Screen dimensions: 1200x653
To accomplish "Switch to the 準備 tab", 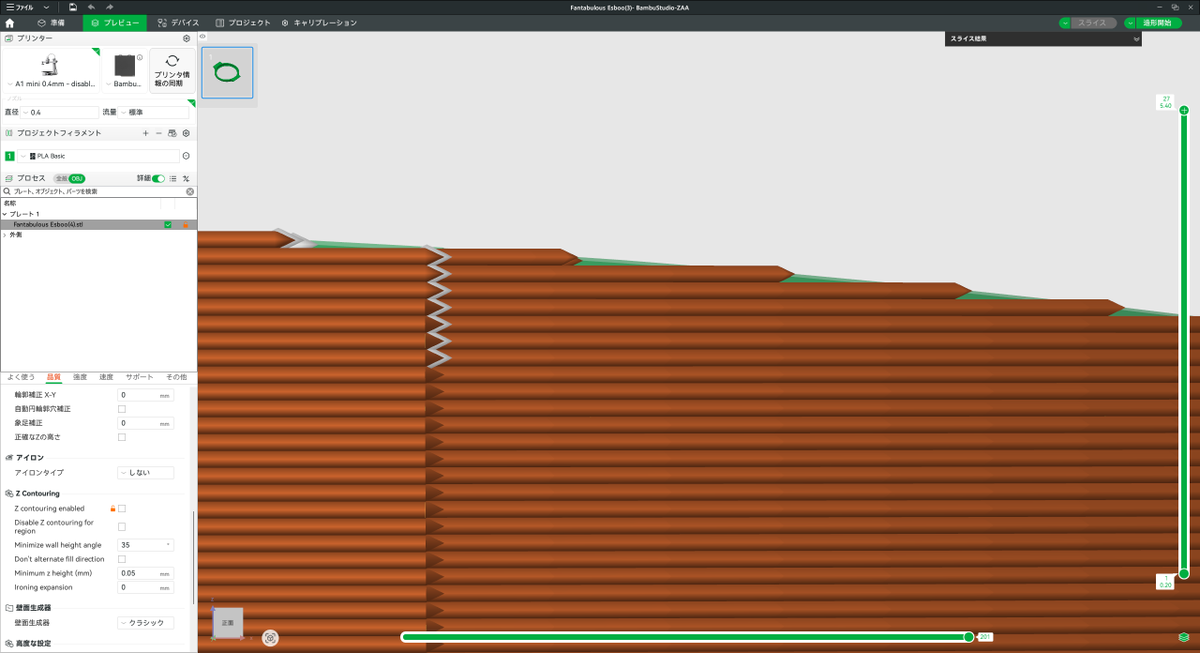I will coord(51,22).
